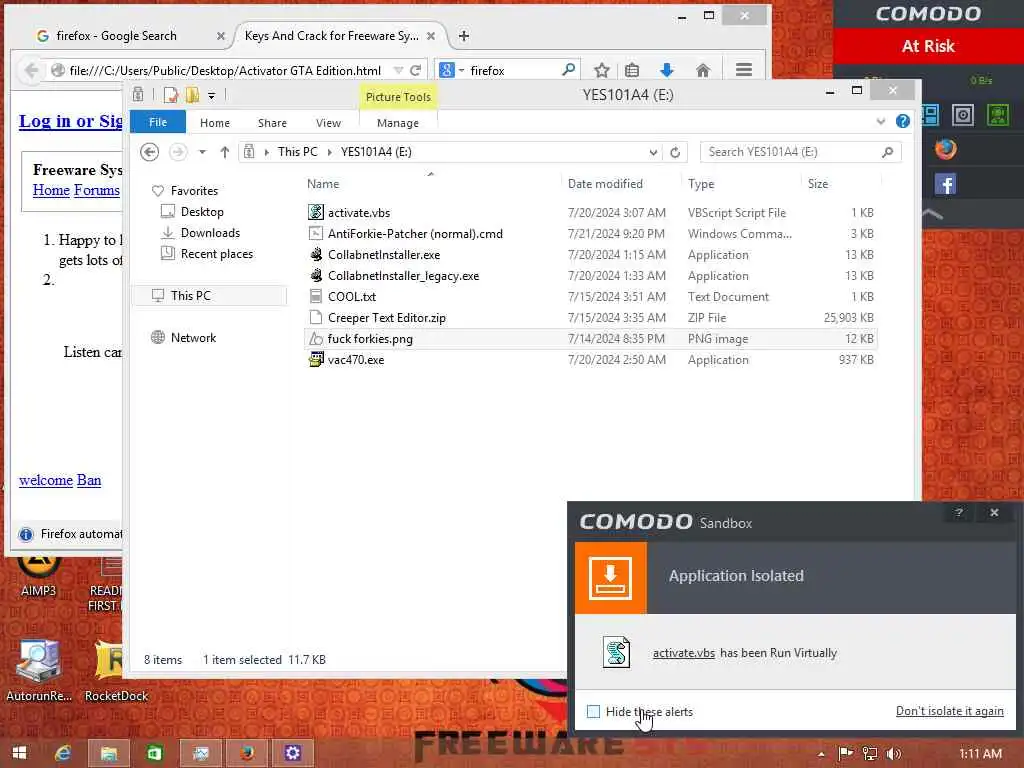Expand the address bar history dropdown
Screen dimensions: 1024x768
(652, 152)
